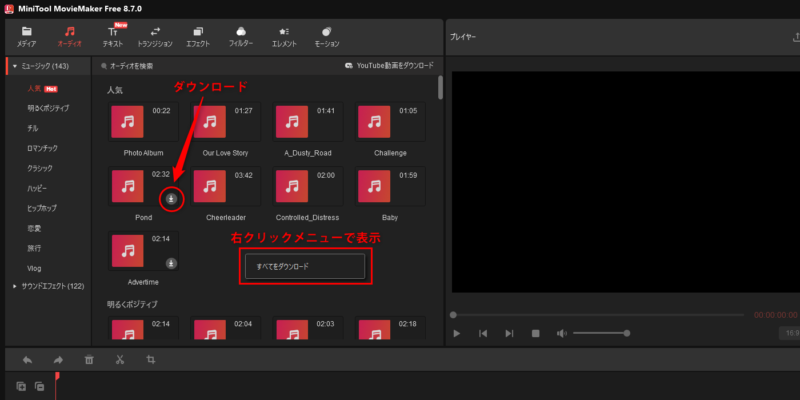Select the ロマンチック category
Screen dimensions: 800x400
coord(43,148)
